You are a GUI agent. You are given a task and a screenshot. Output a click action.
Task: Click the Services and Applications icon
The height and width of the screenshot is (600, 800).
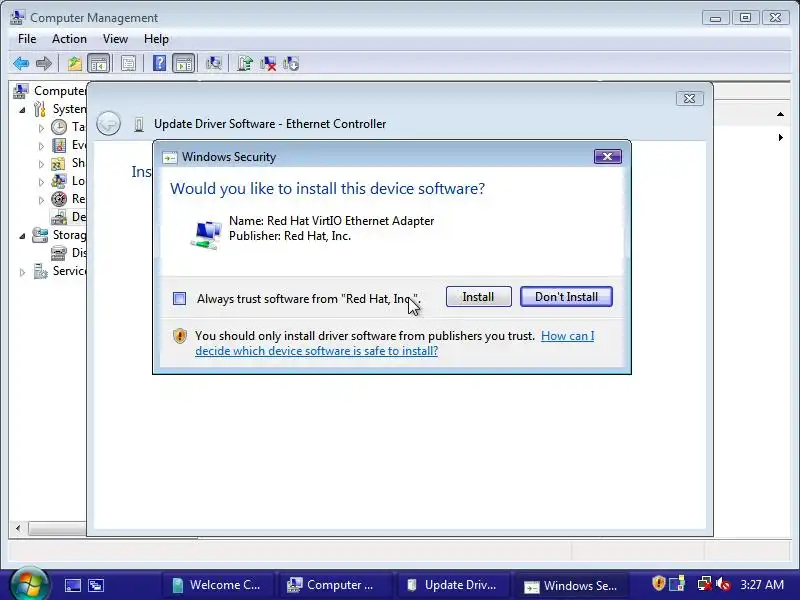pyautogui.click(x=40, y=271)
